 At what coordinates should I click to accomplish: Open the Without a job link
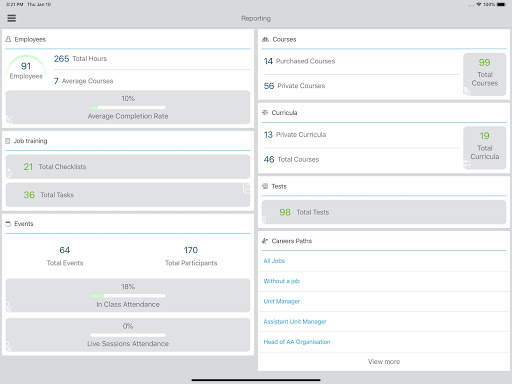282,281
